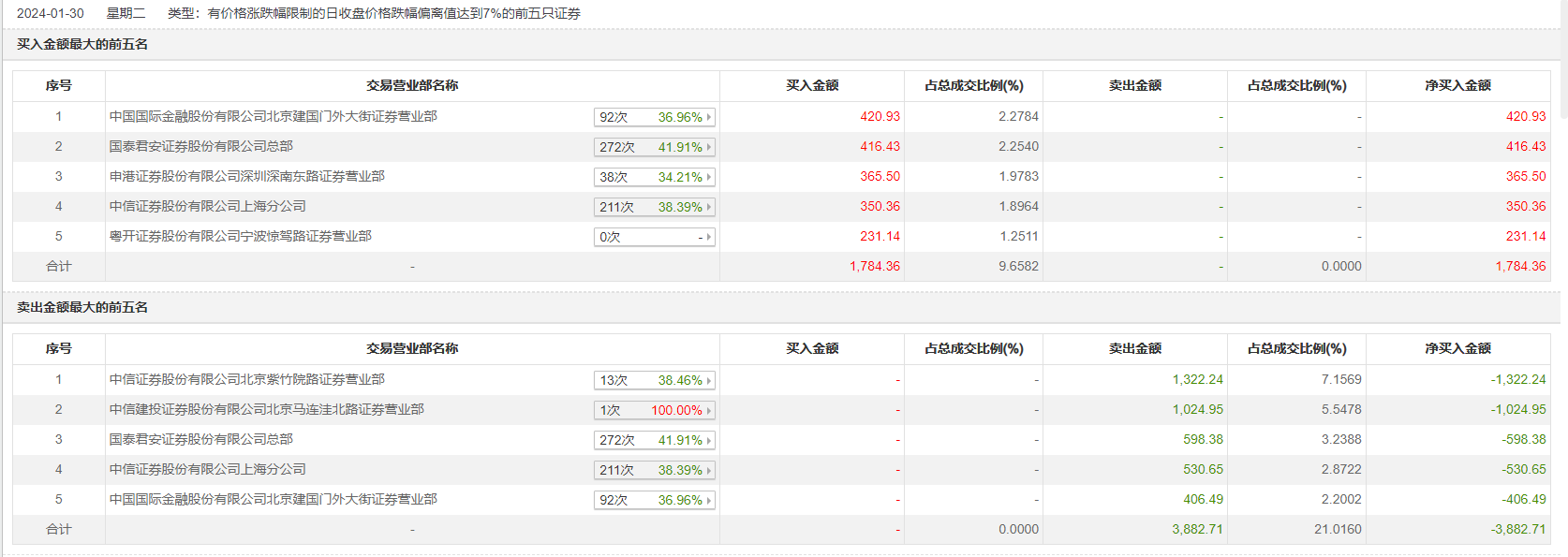Open 粤开证券宁波惊驾路证券营业部 link
1568x557 pixels.
click(240, 237)
